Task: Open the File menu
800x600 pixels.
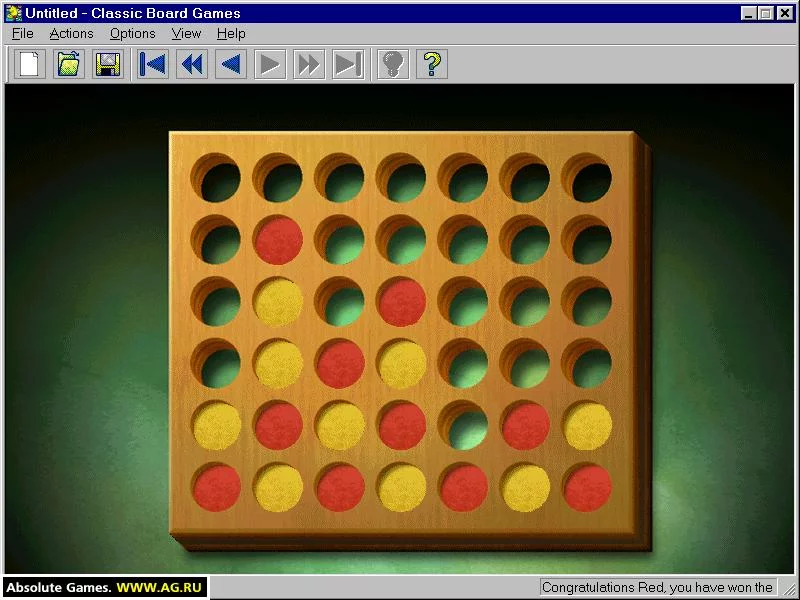Action: pos(23,34)
